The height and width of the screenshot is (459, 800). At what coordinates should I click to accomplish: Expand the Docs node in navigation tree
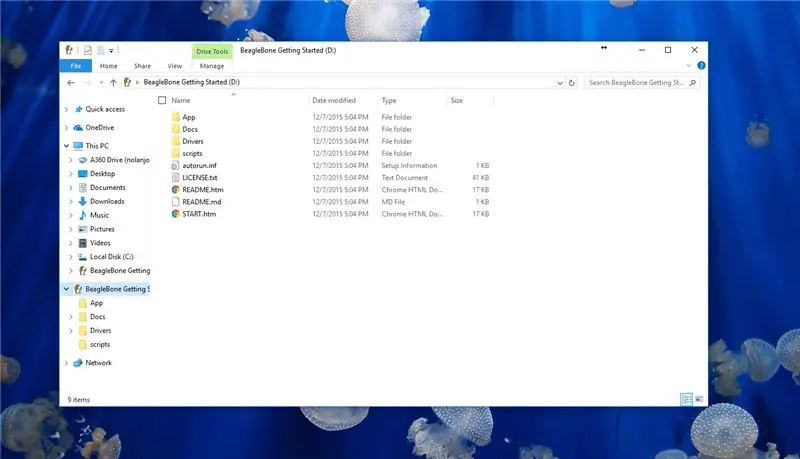[x=71, y=317]
